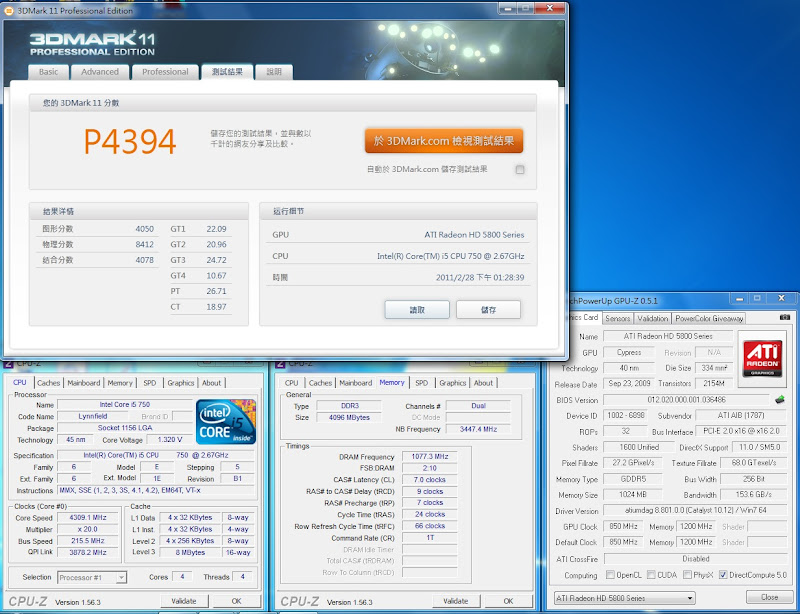
Task: Click the BIOS Version field in GPU-Z
Action: pyautogui.click(x=686, y=400)
